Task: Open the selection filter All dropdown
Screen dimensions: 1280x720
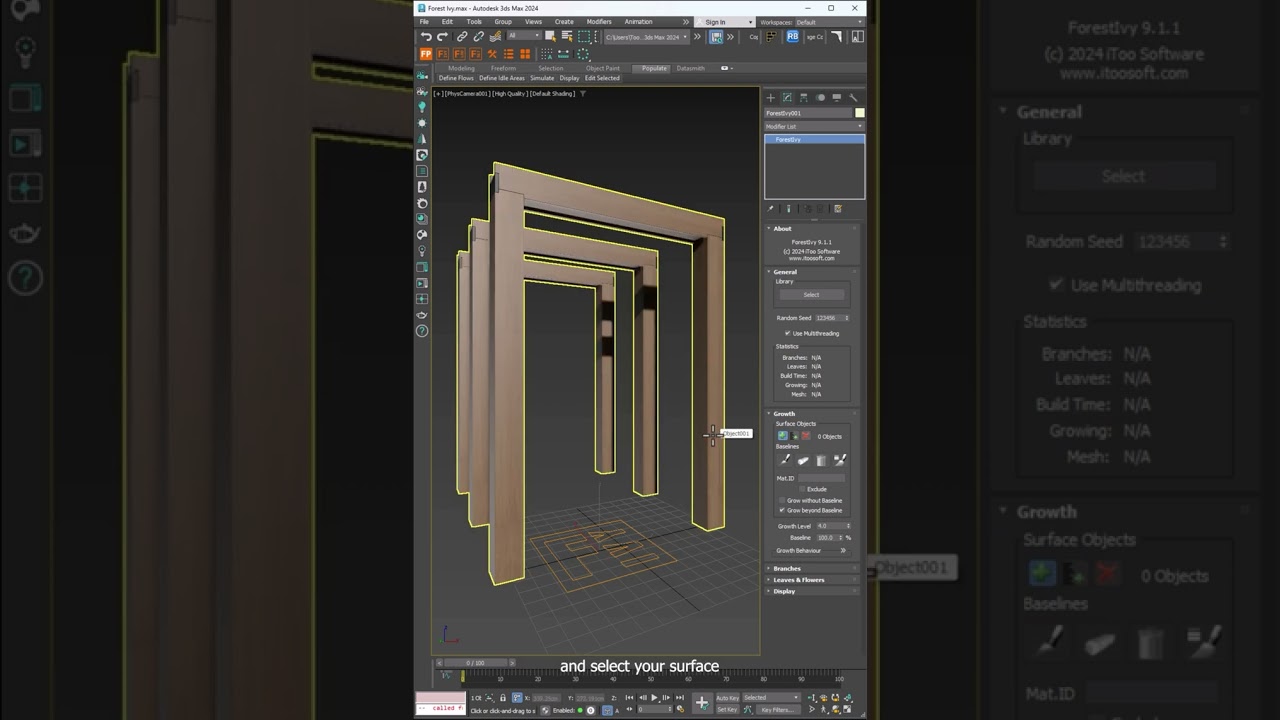Action: (523, 37)
